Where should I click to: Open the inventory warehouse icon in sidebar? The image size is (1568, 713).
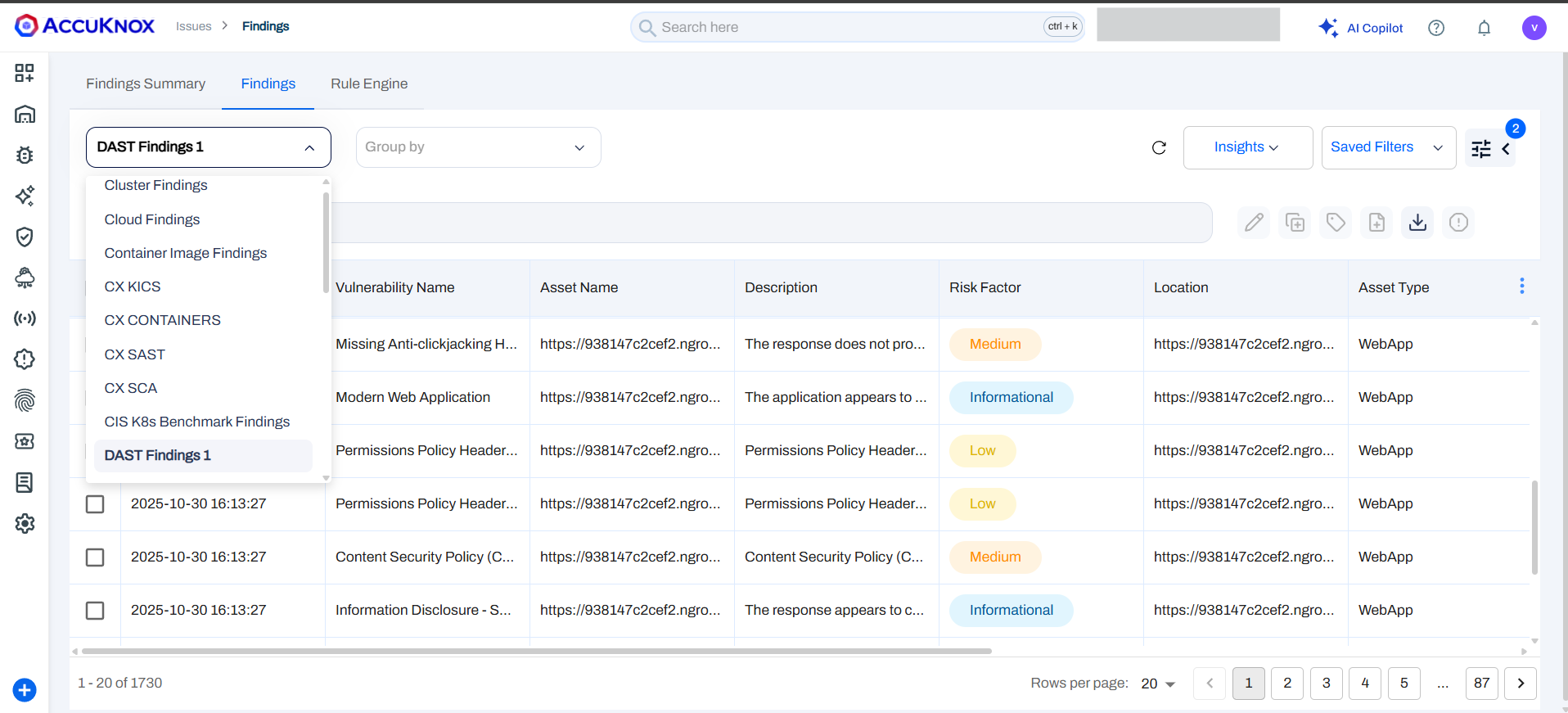[x=25, y=114]
